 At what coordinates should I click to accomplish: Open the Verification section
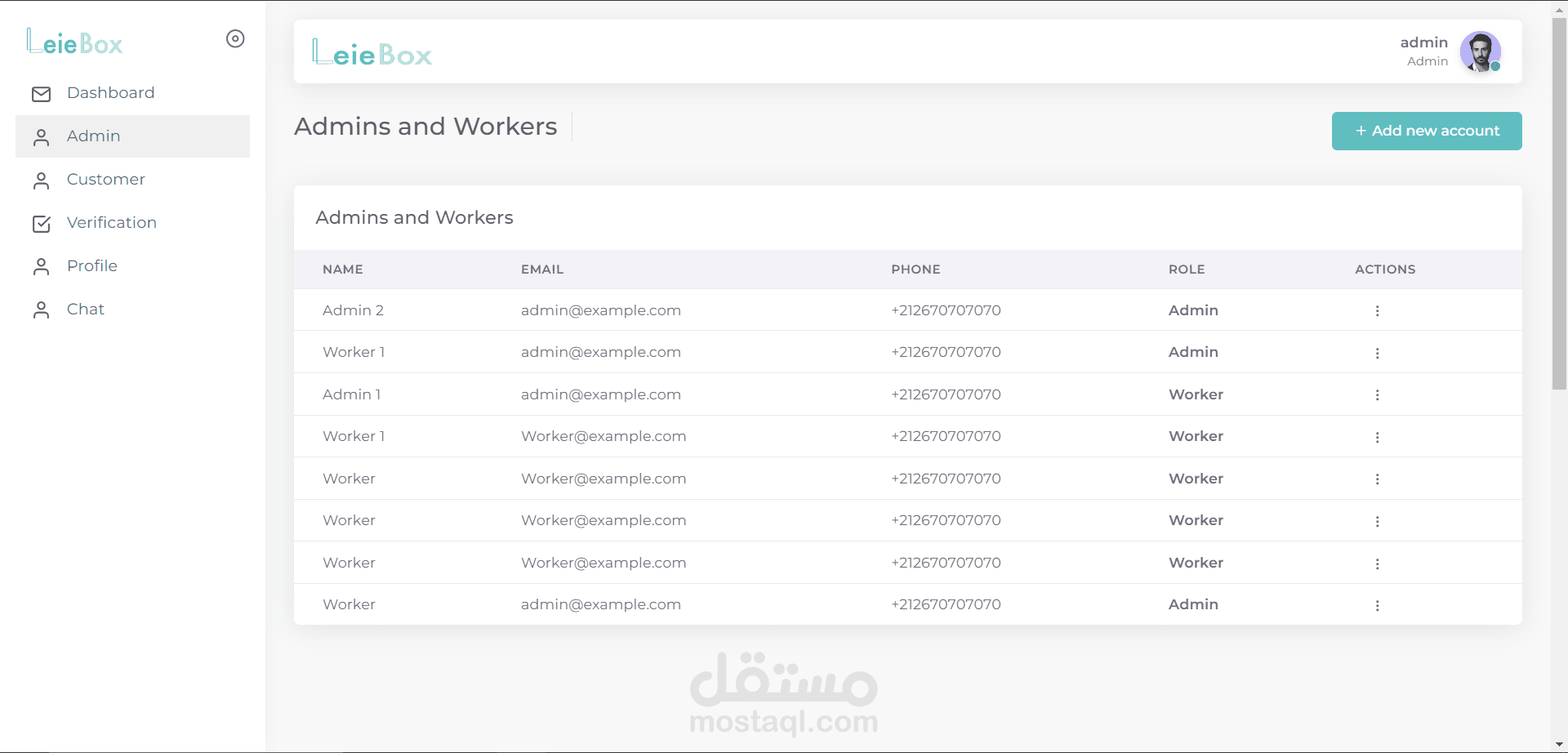(132, 223)
